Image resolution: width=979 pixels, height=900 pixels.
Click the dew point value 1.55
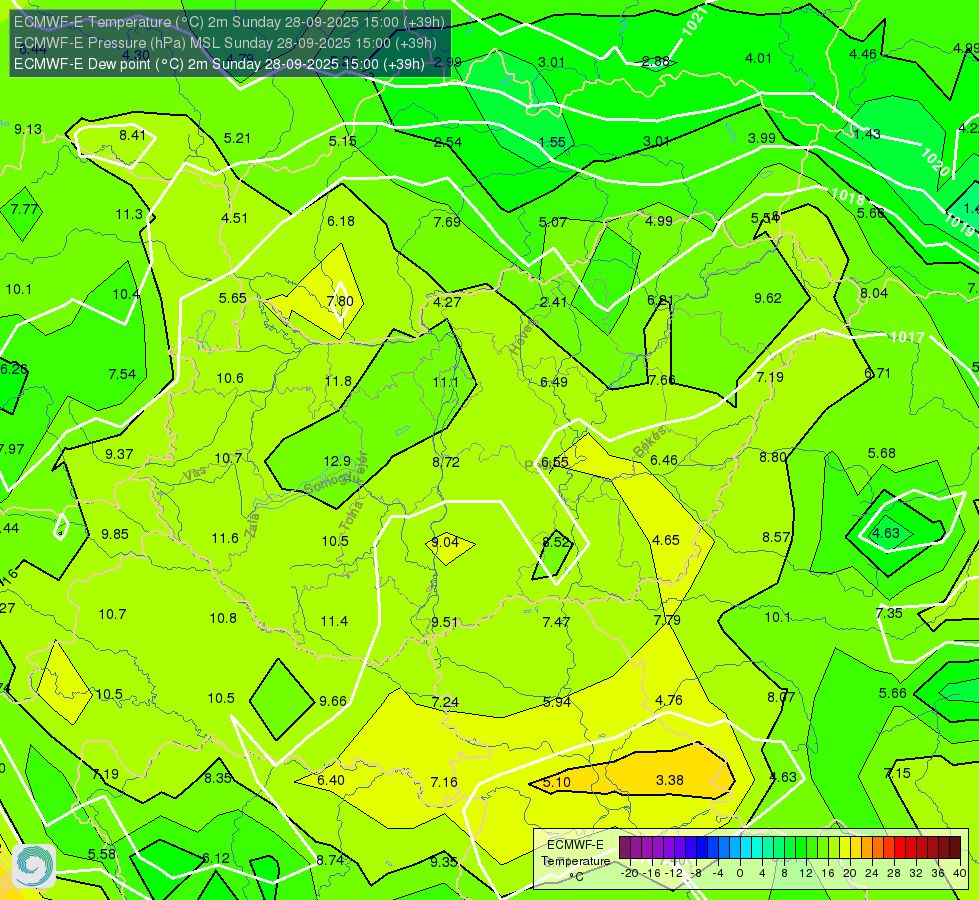pos(552,142)
